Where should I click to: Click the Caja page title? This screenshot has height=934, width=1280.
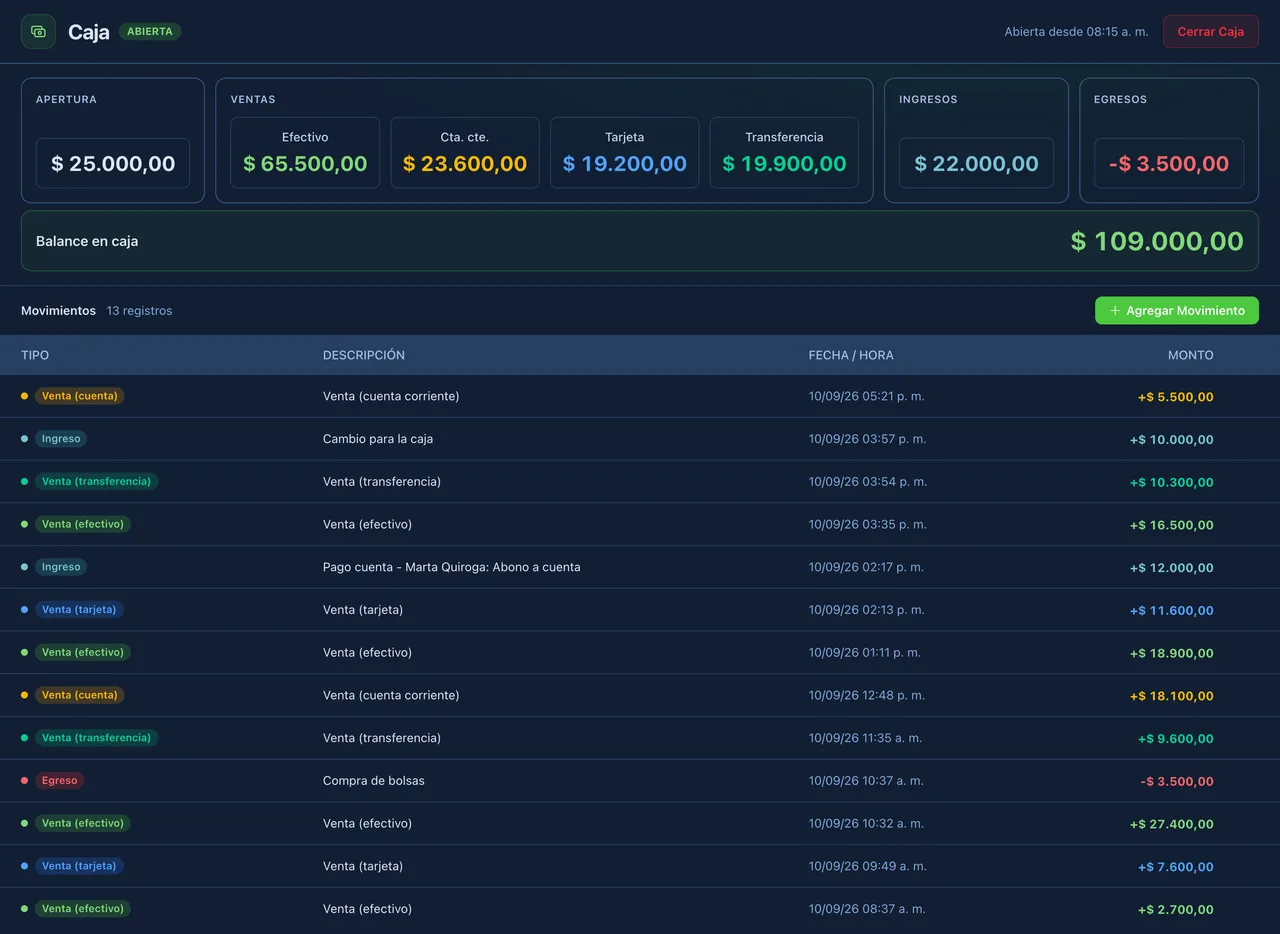point(89,32)
